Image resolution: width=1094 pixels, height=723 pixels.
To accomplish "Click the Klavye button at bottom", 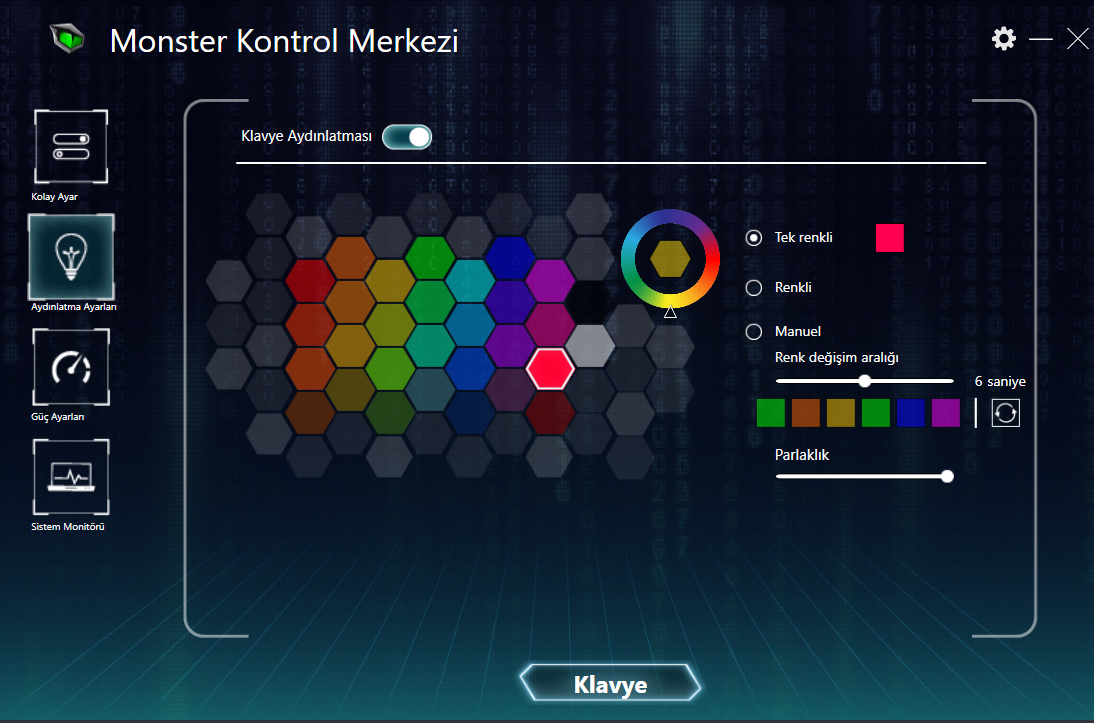I will (x=610, y=683).
